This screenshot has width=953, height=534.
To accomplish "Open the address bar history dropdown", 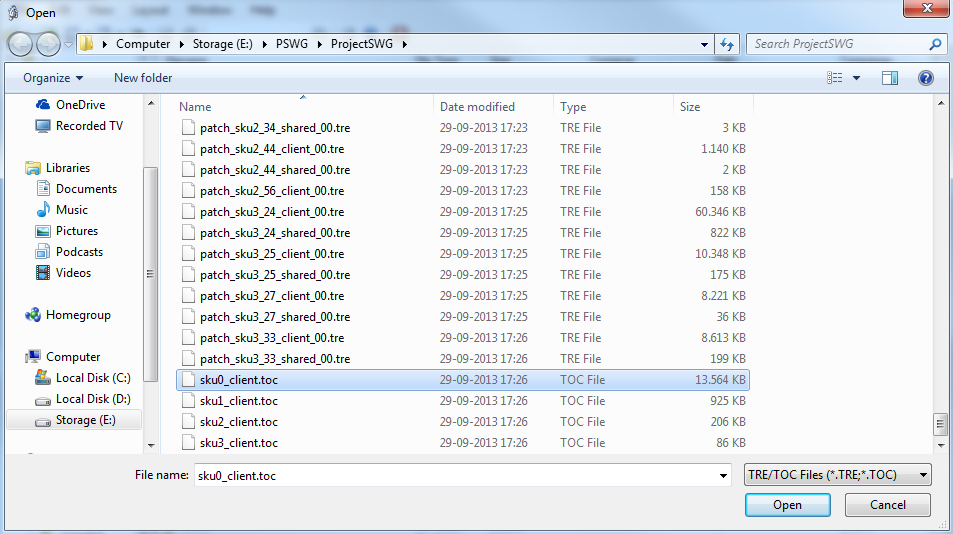I will point(704,44).
